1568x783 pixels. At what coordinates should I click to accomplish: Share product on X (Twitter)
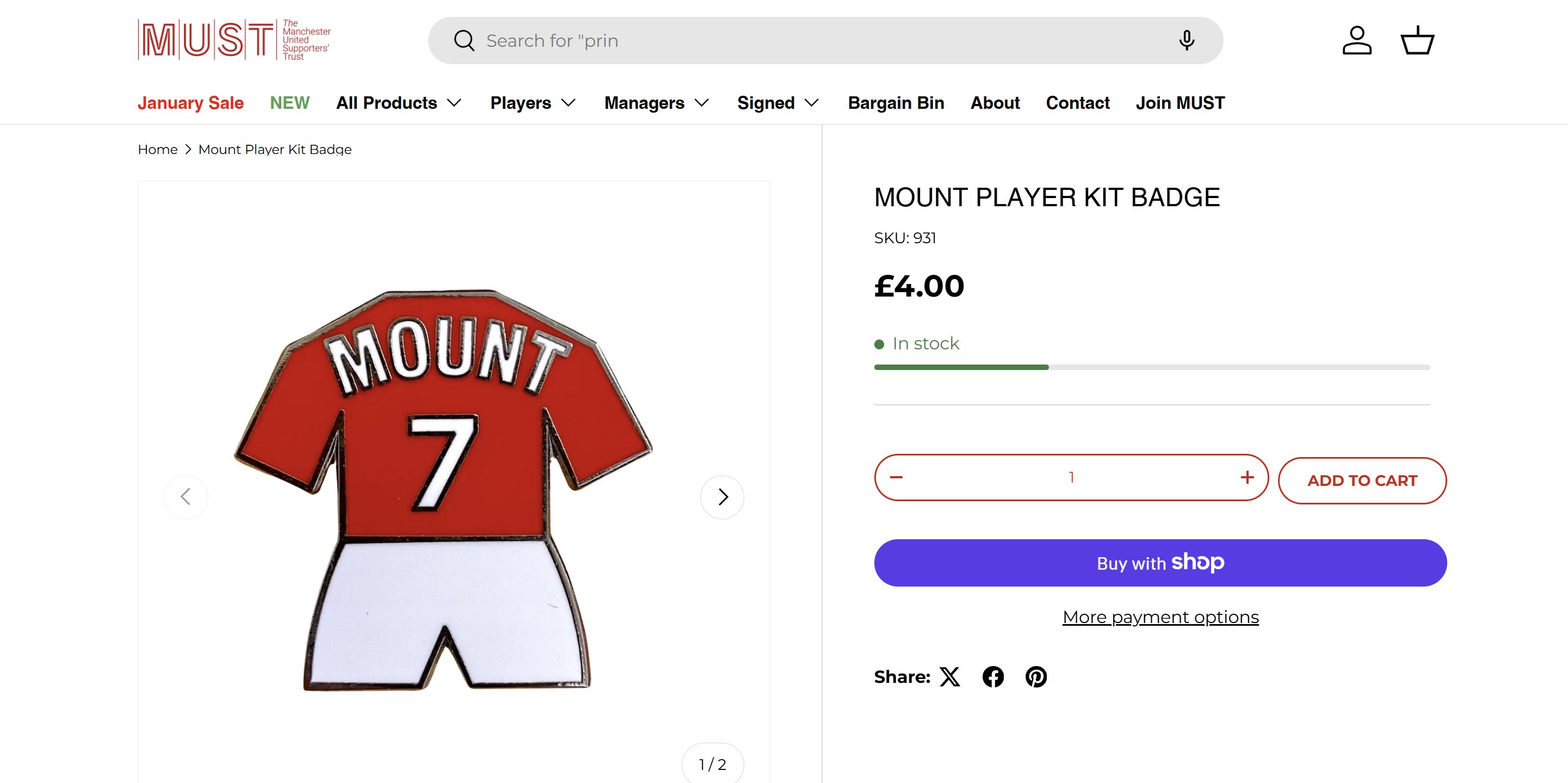pos(949,676)
